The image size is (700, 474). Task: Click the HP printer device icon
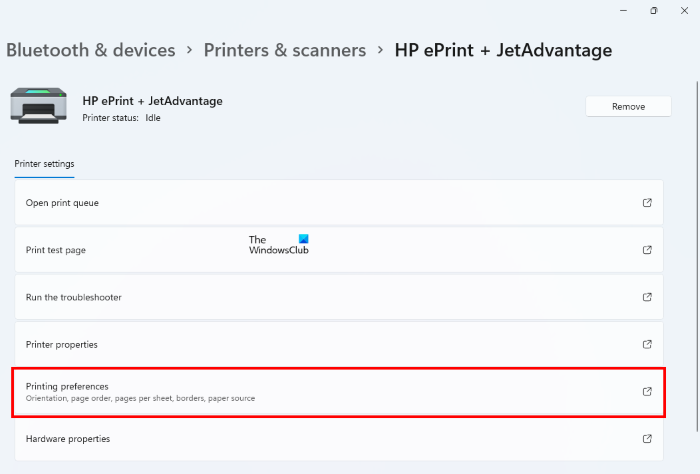(x=40, y=107)
